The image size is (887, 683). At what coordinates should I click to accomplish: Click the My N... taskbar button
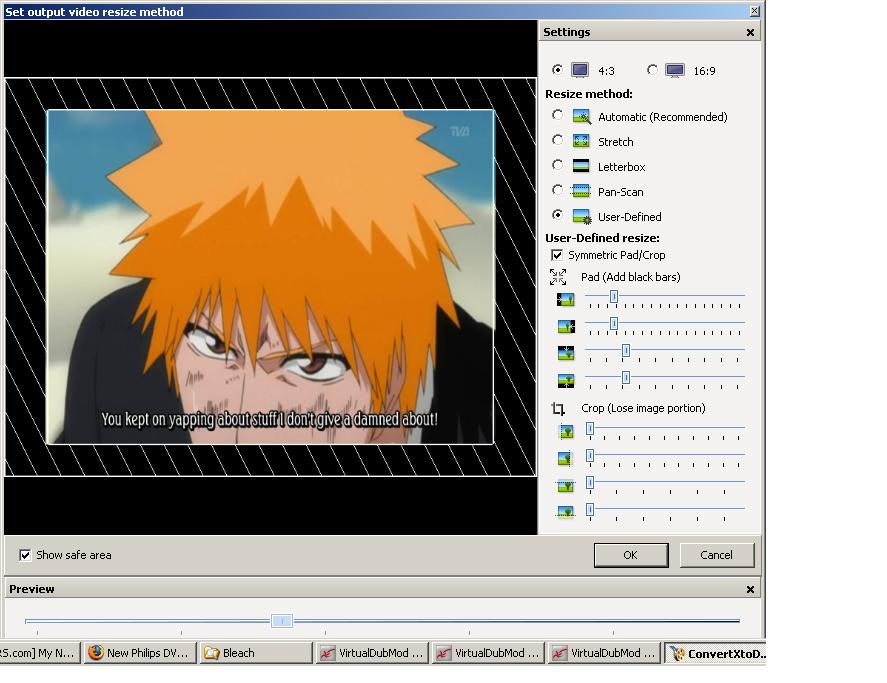(40, 653)
